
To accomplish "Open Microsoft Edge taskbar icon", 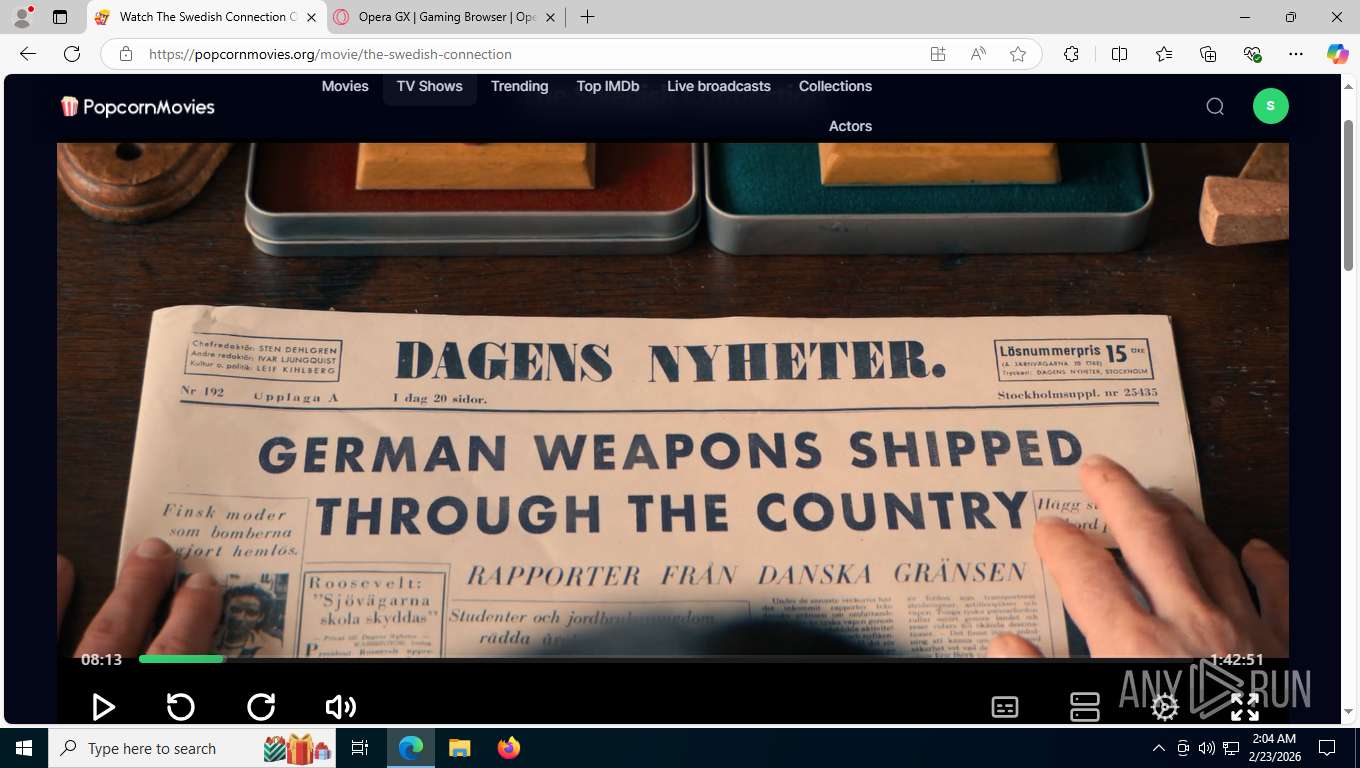I will 411,748.
